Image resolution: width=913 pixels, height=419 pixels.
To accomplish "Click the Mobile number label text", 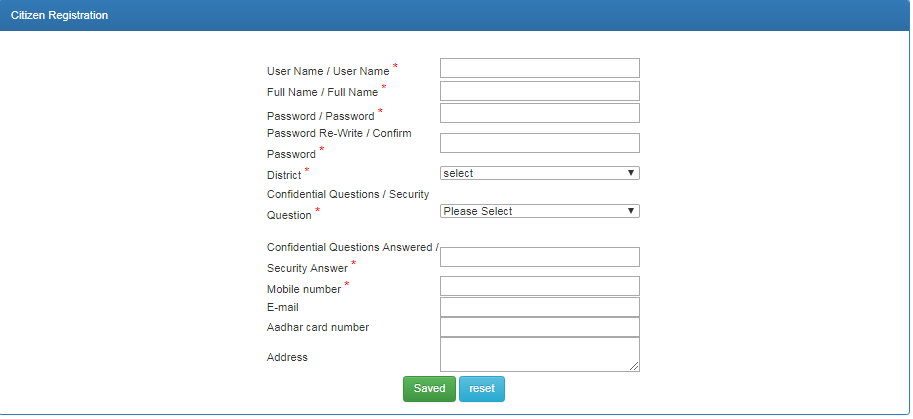I will (x=304, y=290).
